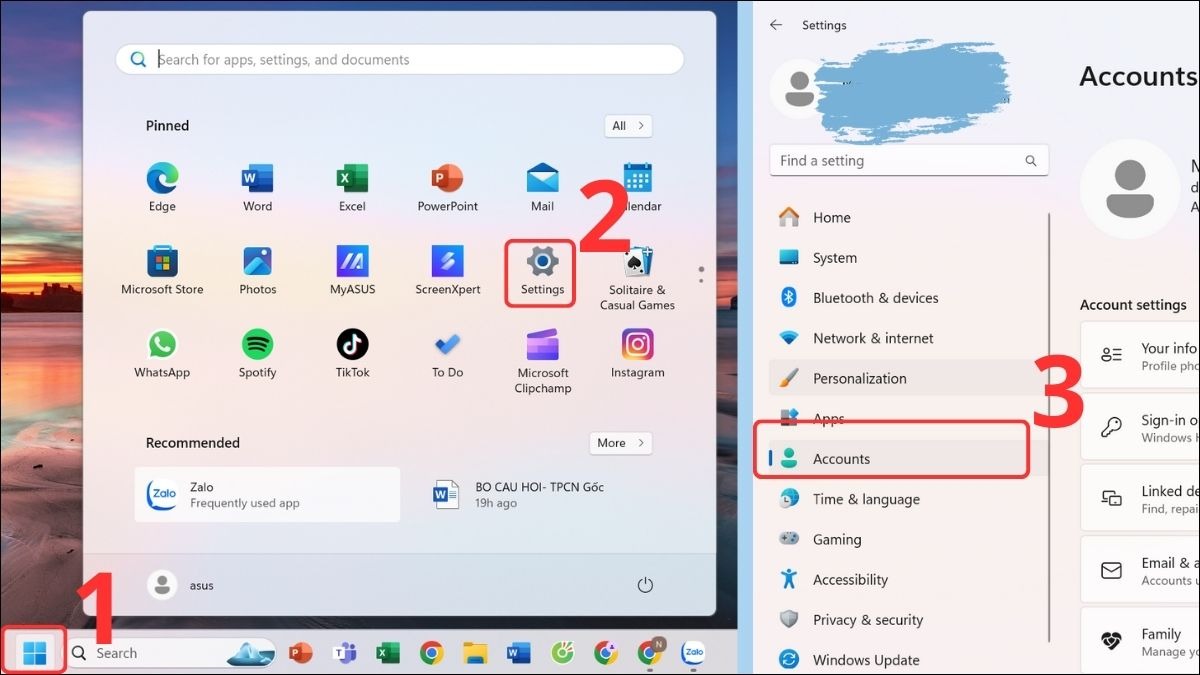Click the magnifier icon in Find a setting
Screen dimensions: 1200x675
[x=1031, y=160]
